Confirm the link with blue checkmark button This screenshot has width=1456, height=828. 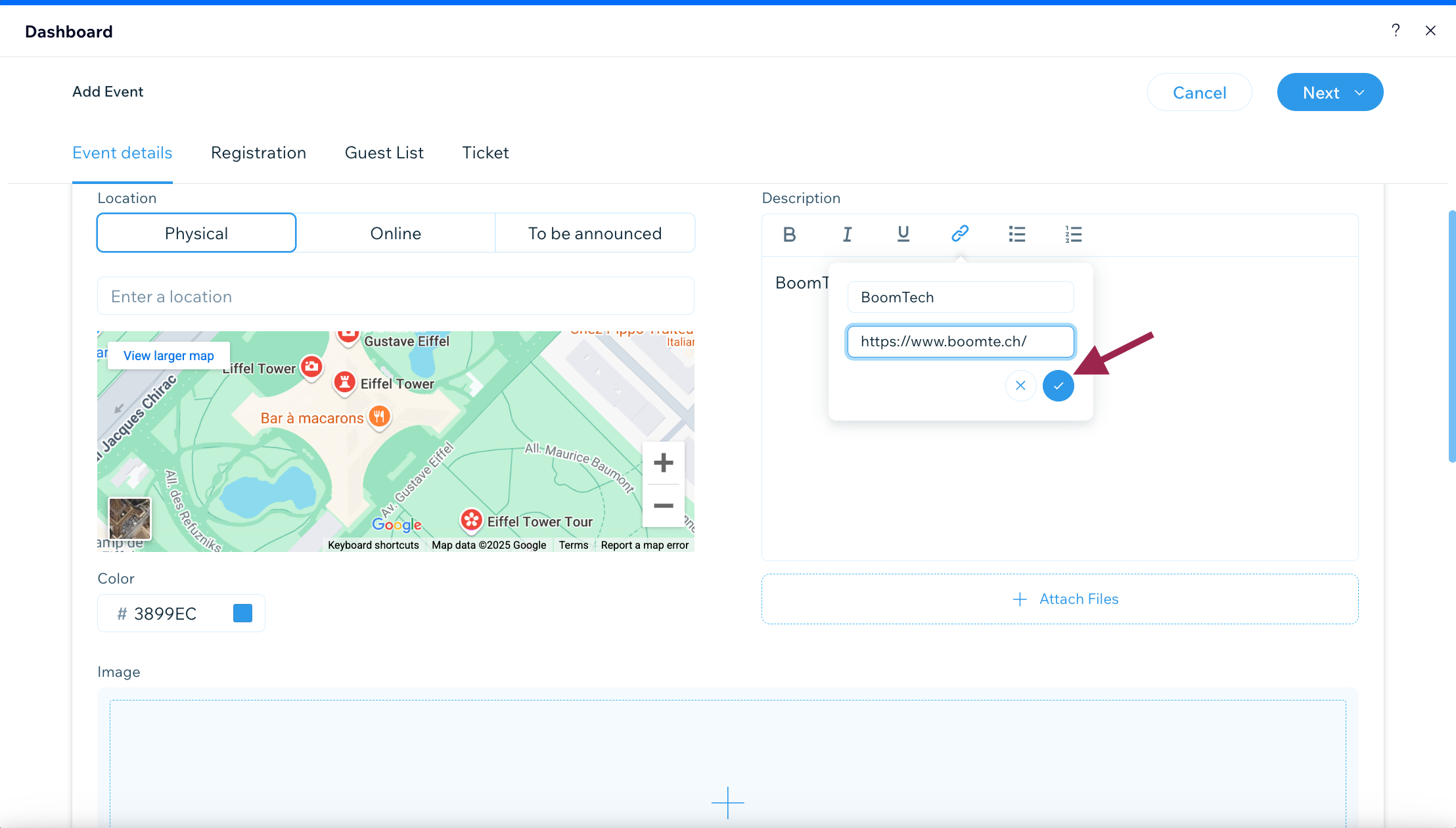coord(1058,386)
